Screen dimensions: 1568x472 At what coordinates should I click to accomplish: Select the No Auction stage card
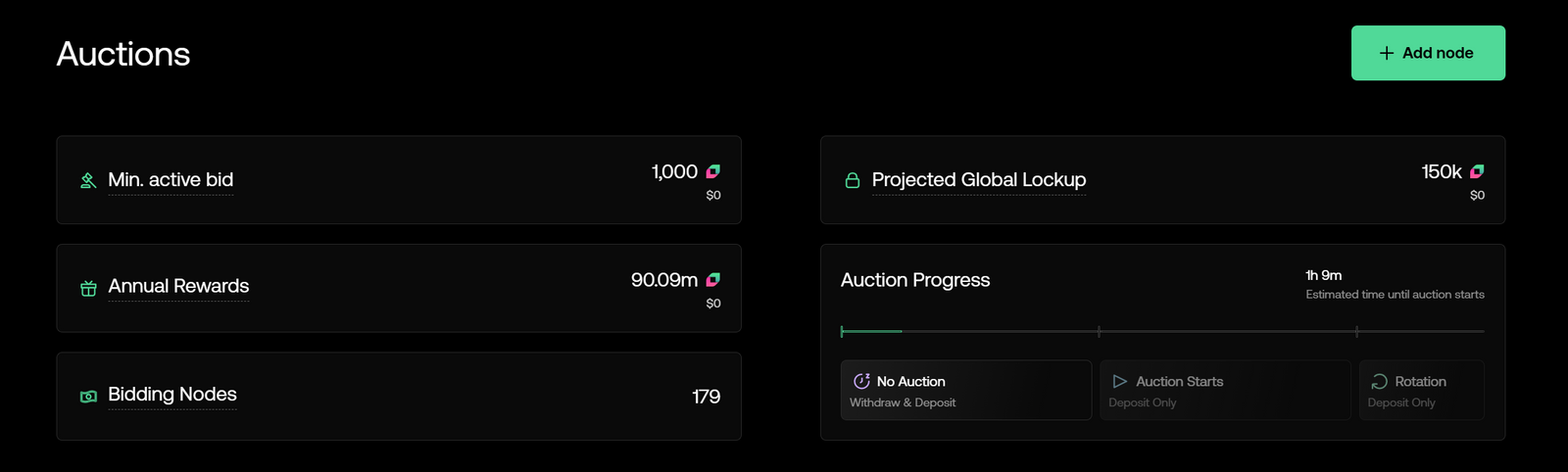click(966, 390)
